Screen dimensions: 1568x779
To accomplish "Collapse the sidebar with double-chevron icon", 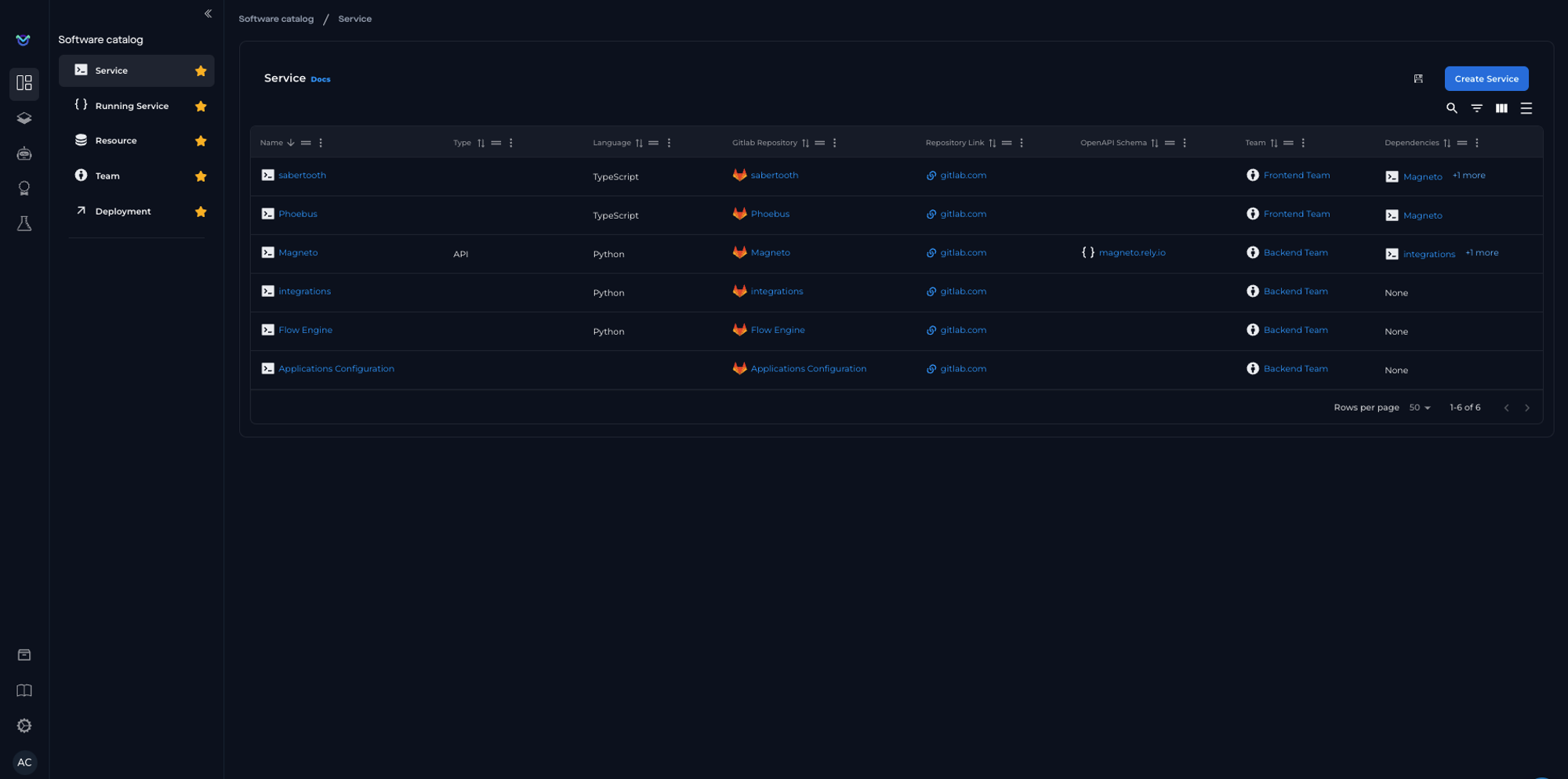I will point(208,13).
